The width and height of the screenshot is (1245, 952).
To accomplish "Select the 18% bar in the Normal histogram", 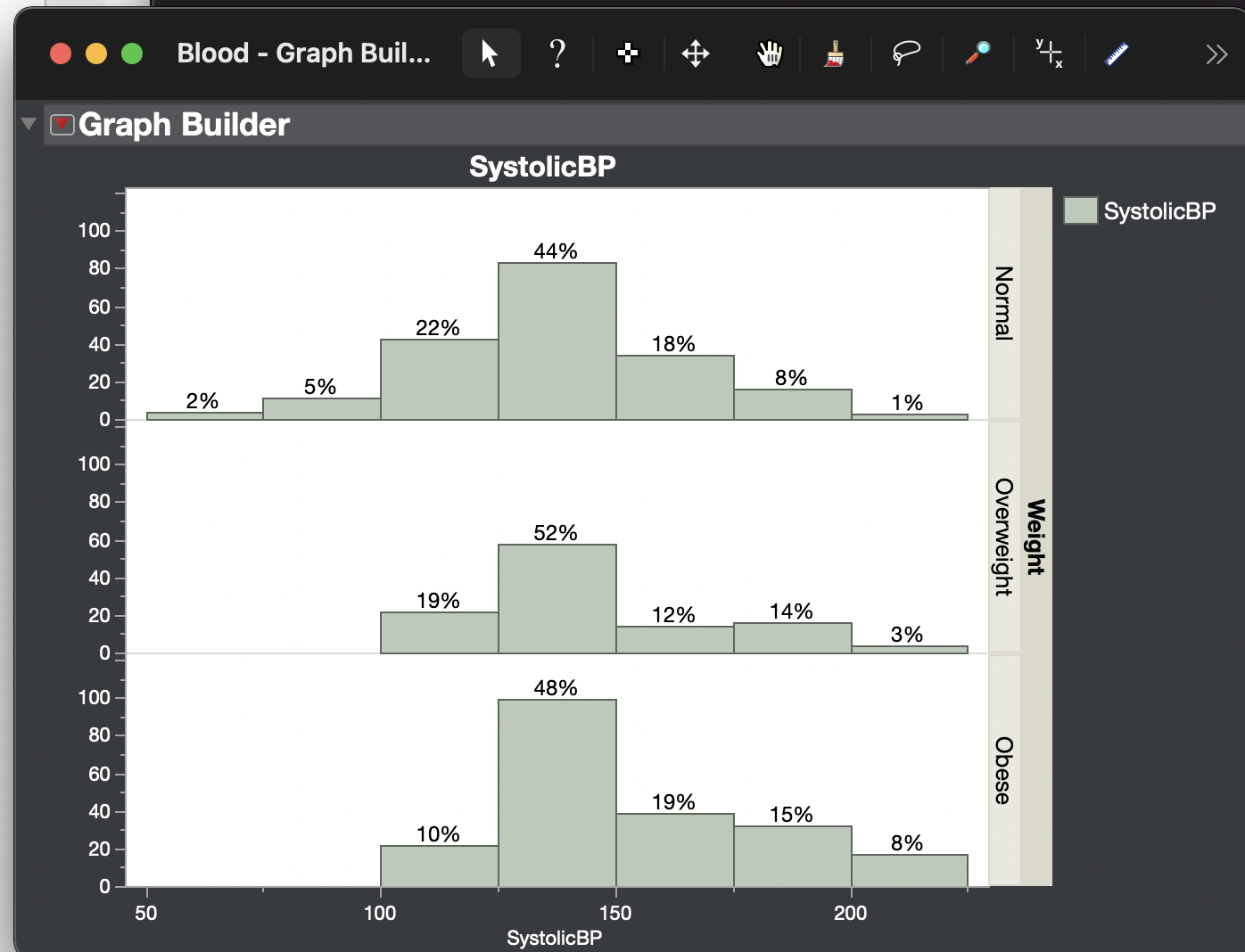I will click(674, 388).
